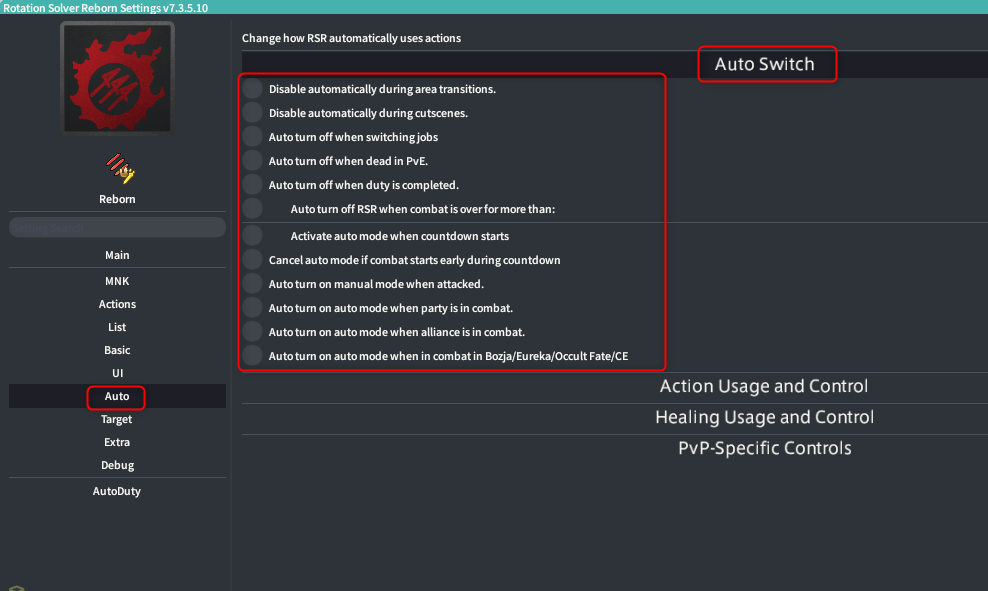Enable auto mode in Bozja/Eureka/Occult Fate/CE

pos(252,356)
